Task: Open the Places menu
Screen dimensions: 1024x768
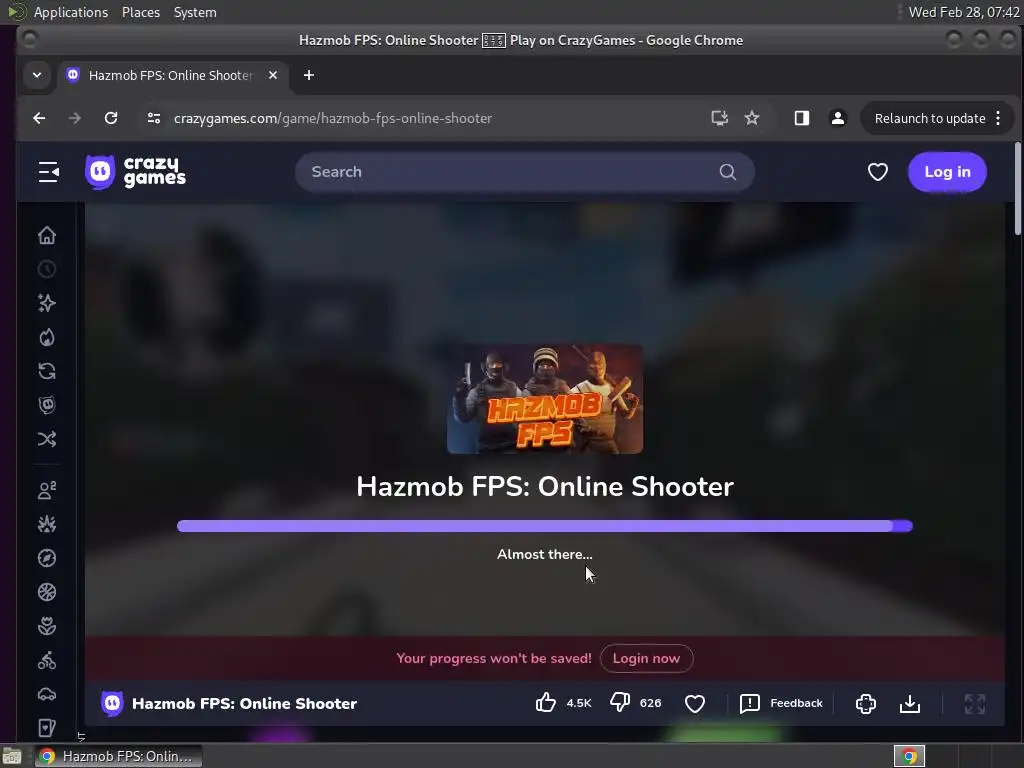Action: pos(141,12)
